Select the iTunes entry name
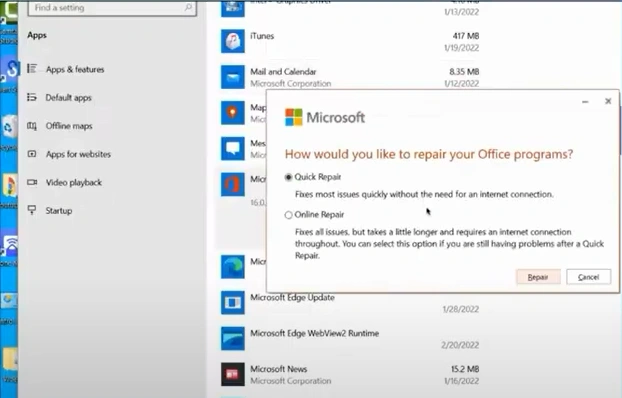The width and height of the screenshot is (622, 398). (x=262, y=36)
